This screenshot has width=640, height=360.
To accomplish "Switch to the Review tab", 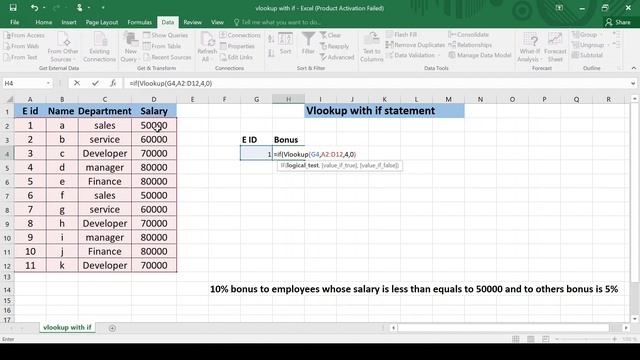I will [192, 22].
